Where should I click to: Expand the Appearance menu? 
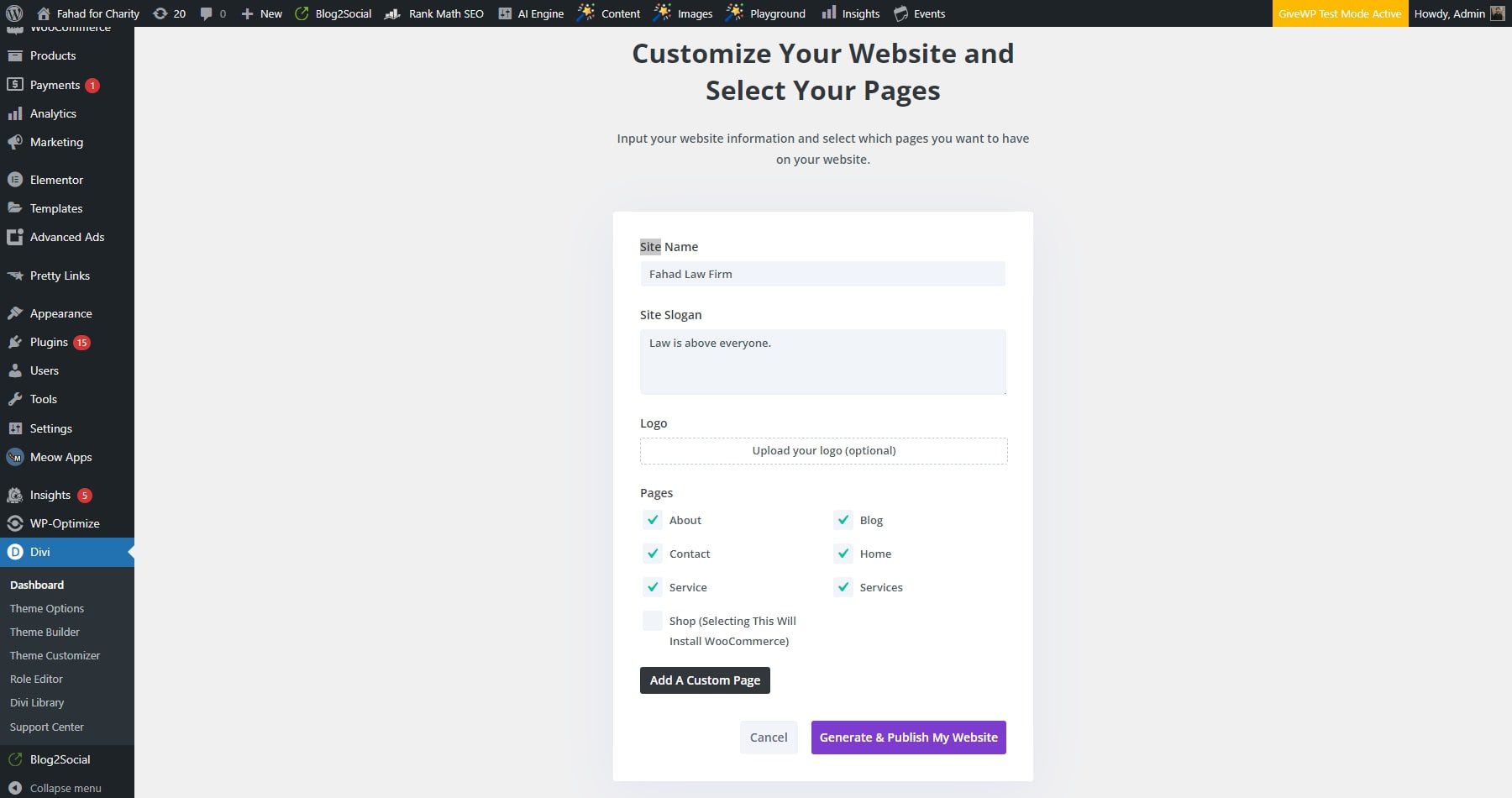60,313
